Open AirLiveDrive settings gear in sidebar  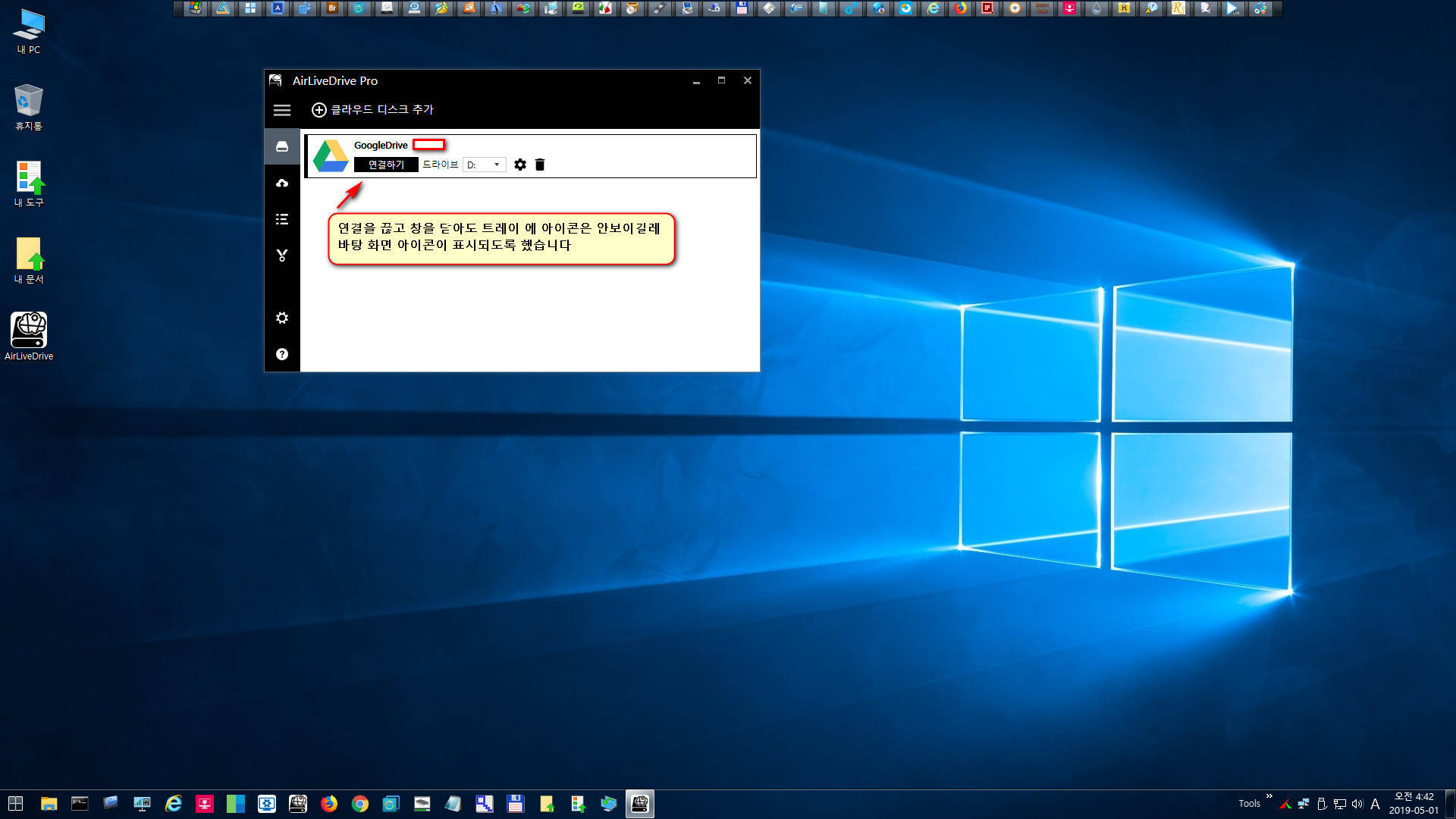click(282, 318)
